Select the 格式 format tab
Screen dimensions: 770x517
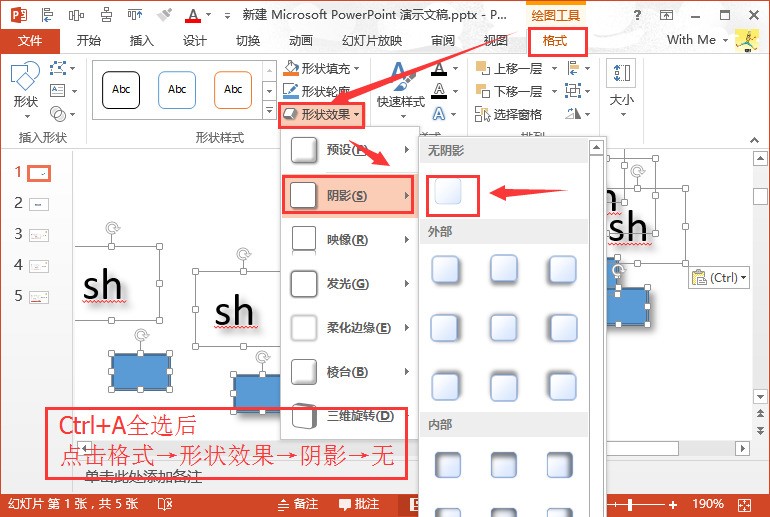click(555, 41)
